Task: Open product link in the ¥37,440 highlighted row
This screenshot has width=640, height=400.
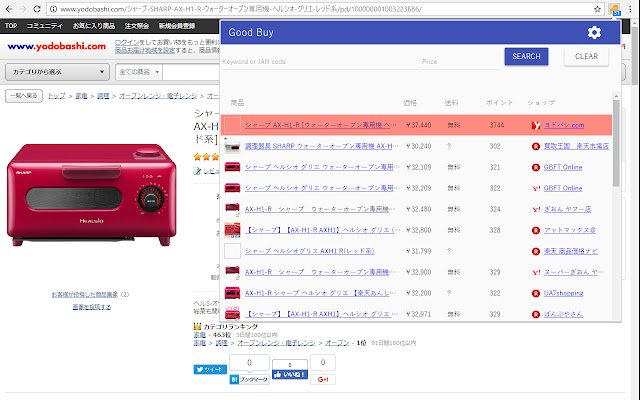Action: coord(320,125)
